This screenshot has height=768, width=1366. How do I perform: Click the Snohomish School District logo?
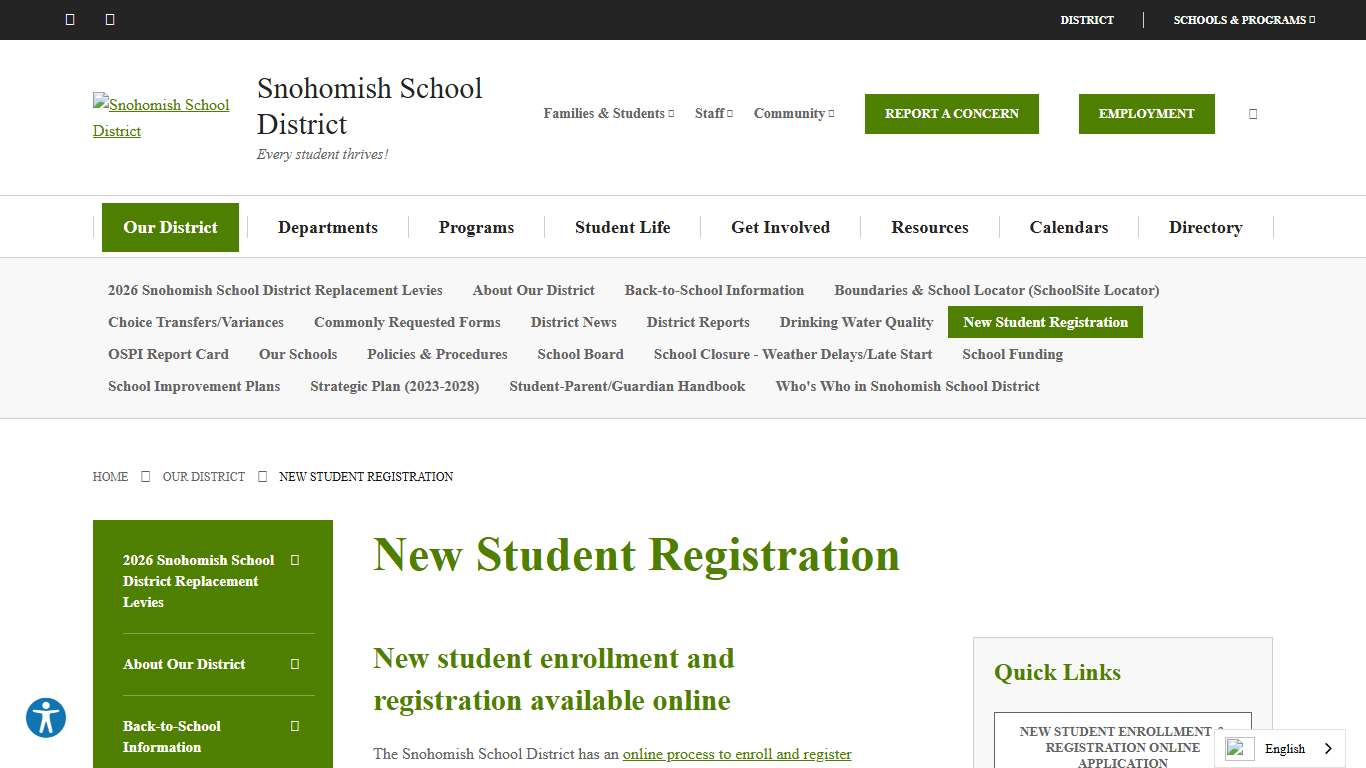click(x=161, y=117)
